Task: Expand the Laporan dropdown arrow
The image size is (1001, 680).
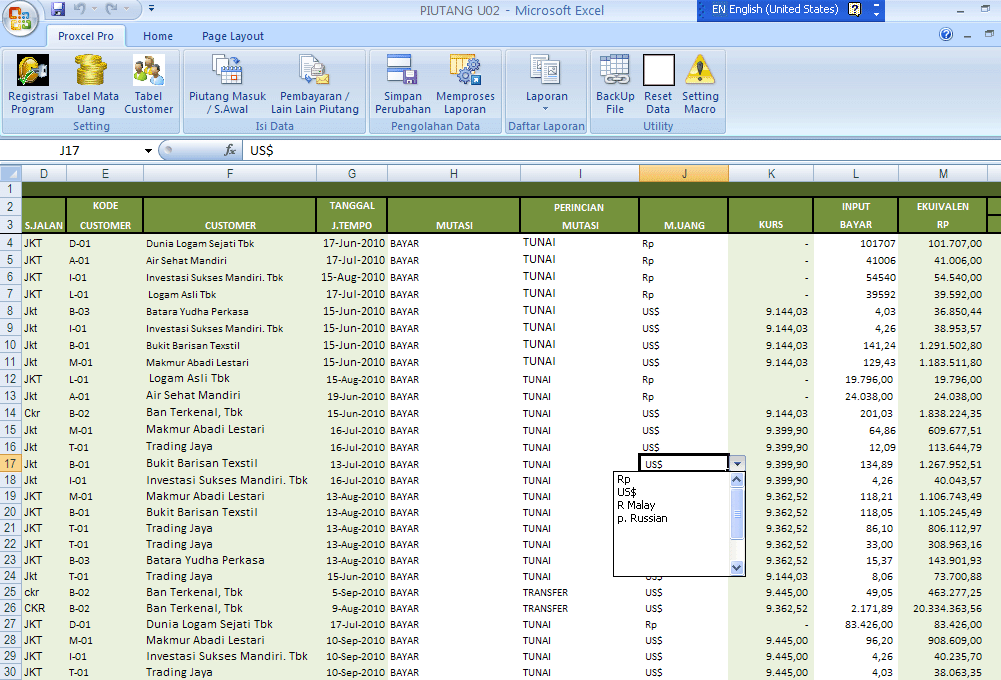Action: 546,109
